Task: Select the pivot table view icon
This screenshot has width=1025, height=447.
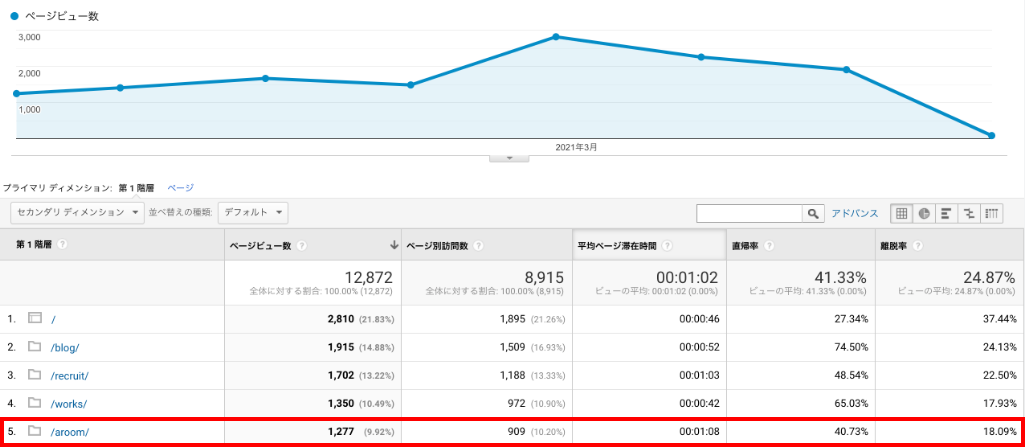Action: tap(992, 213)
